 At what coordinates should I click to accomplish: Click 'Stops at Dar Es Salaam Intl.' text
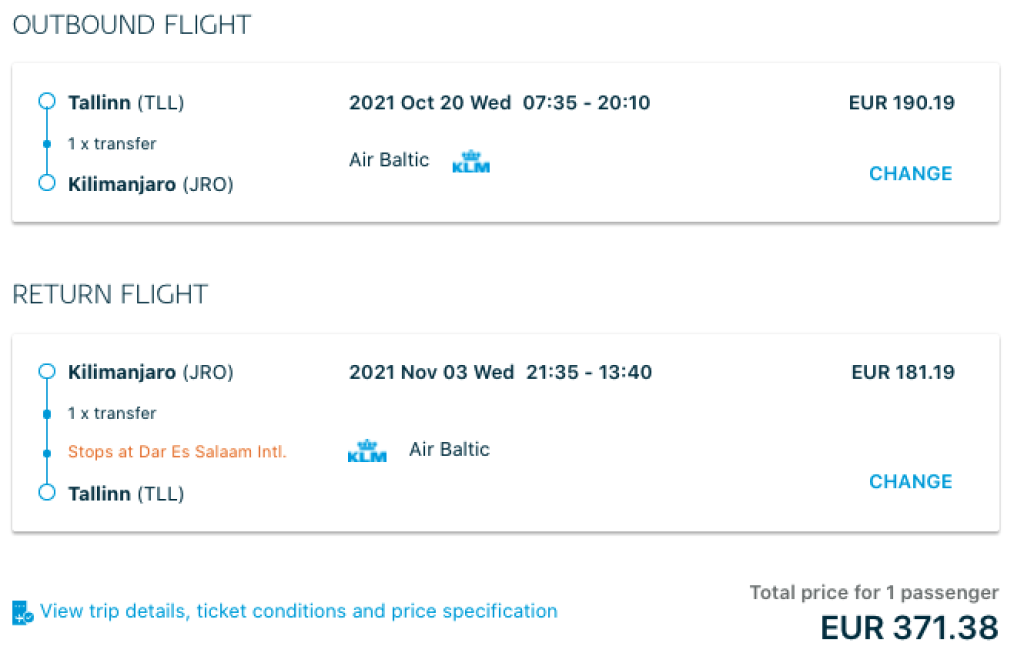[177, 452]
